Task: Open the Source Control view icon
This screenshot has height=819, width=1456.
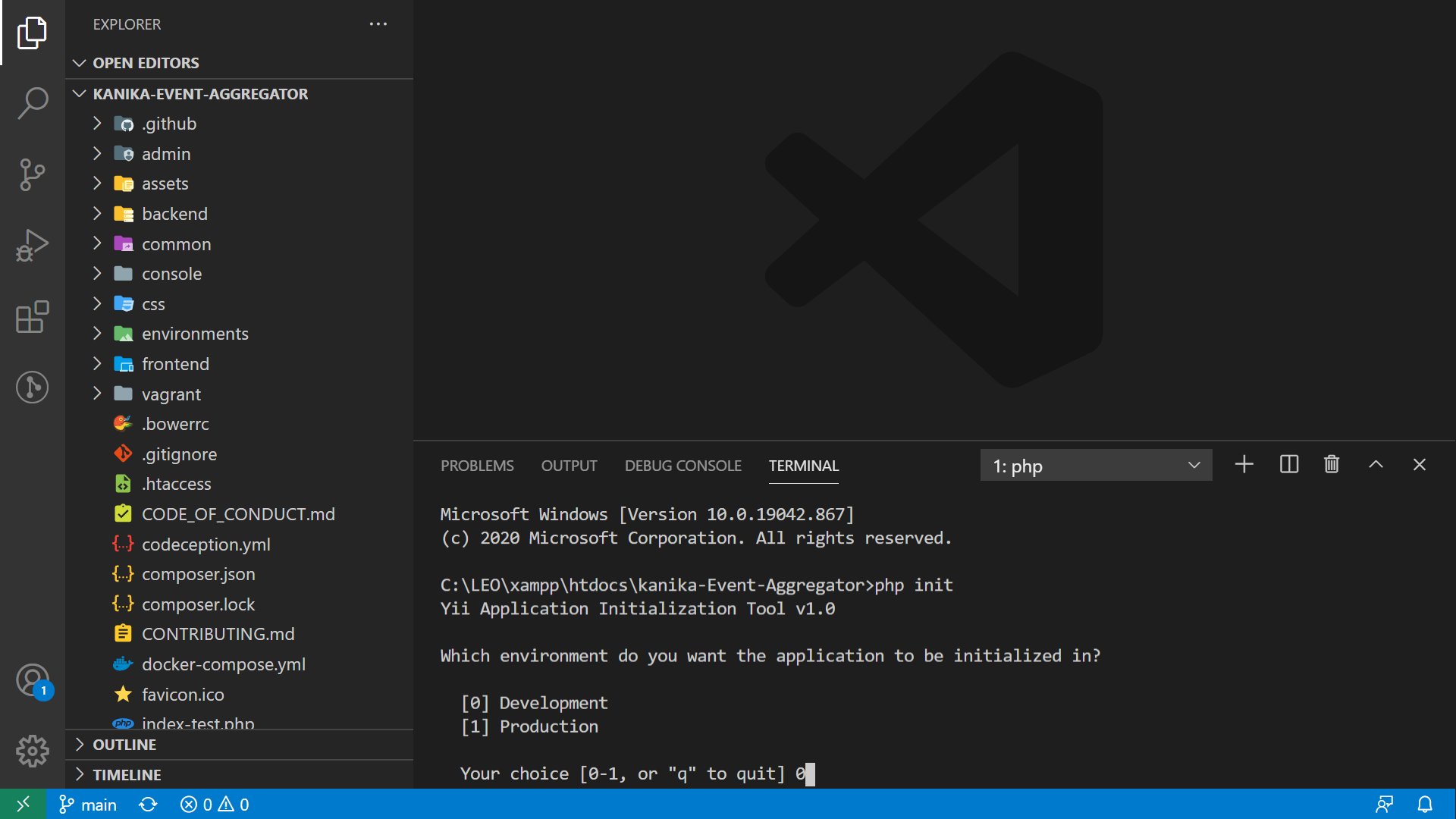Action: pyautogui.click(x=32, y=174)
